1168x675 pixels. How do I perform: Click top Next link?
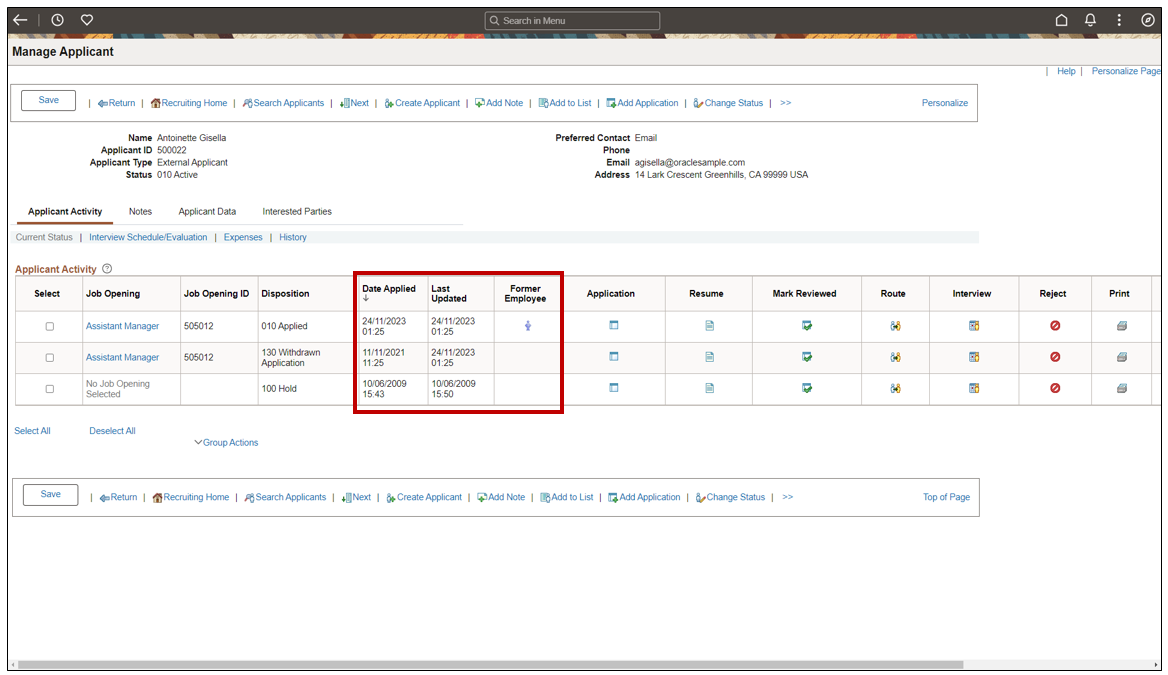pos(354,103)
